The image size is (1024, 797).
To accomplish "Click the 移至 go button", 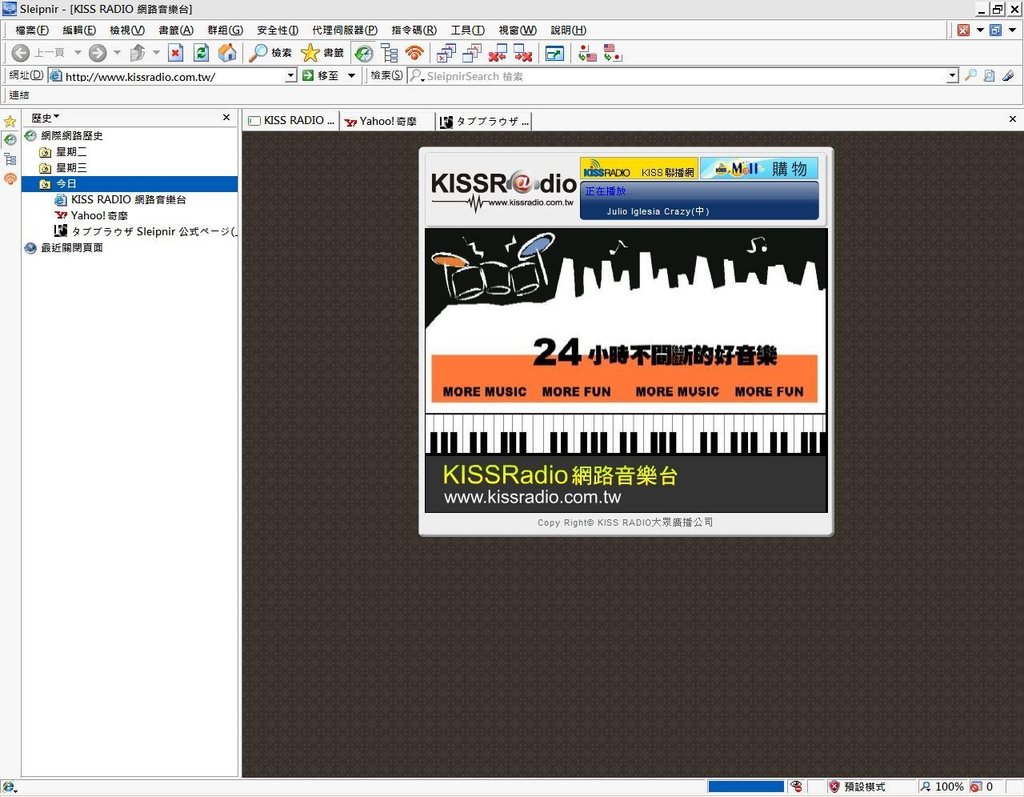I will pos(321,76).
